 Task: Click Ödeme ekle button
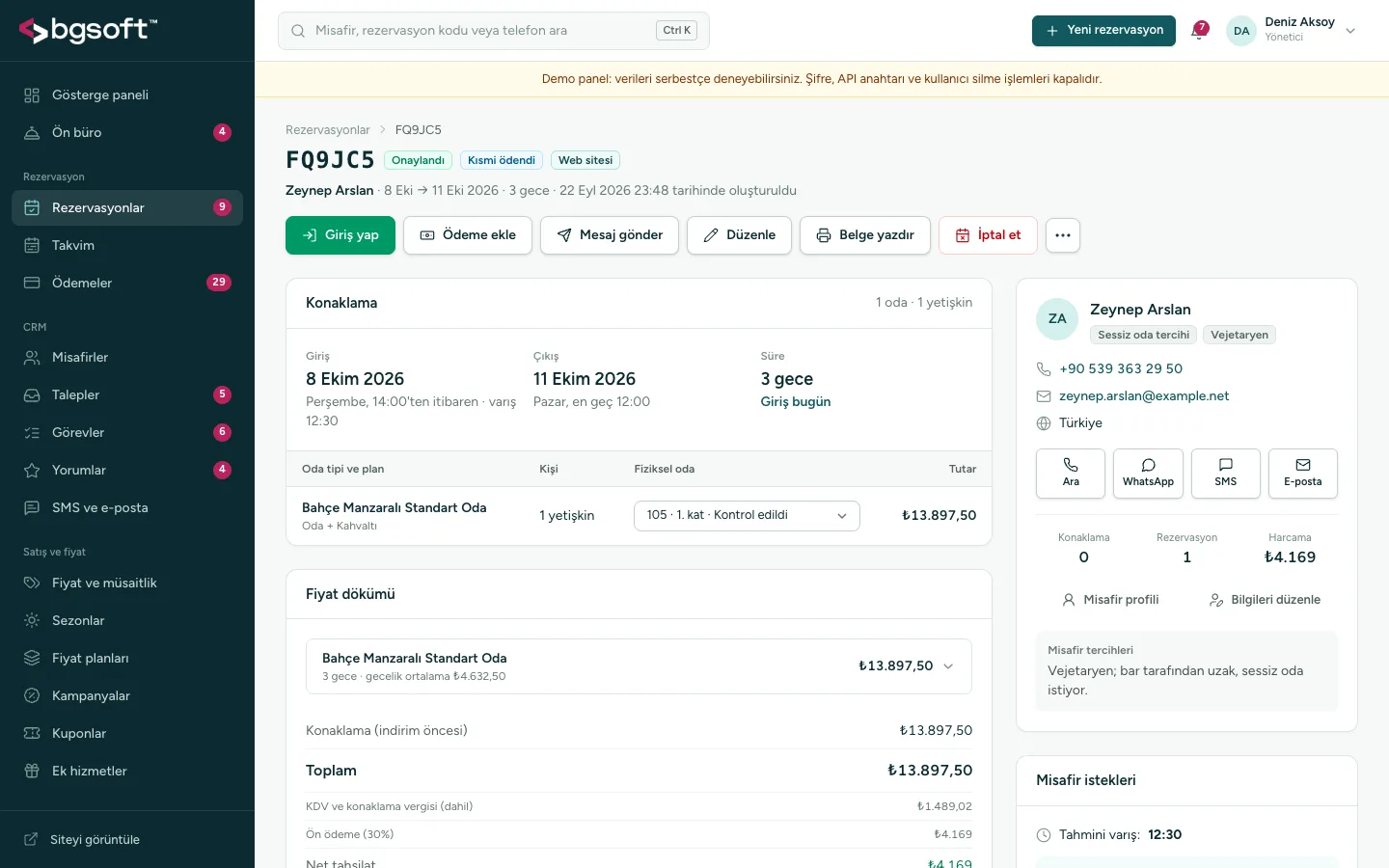click(x=468, y=235)
